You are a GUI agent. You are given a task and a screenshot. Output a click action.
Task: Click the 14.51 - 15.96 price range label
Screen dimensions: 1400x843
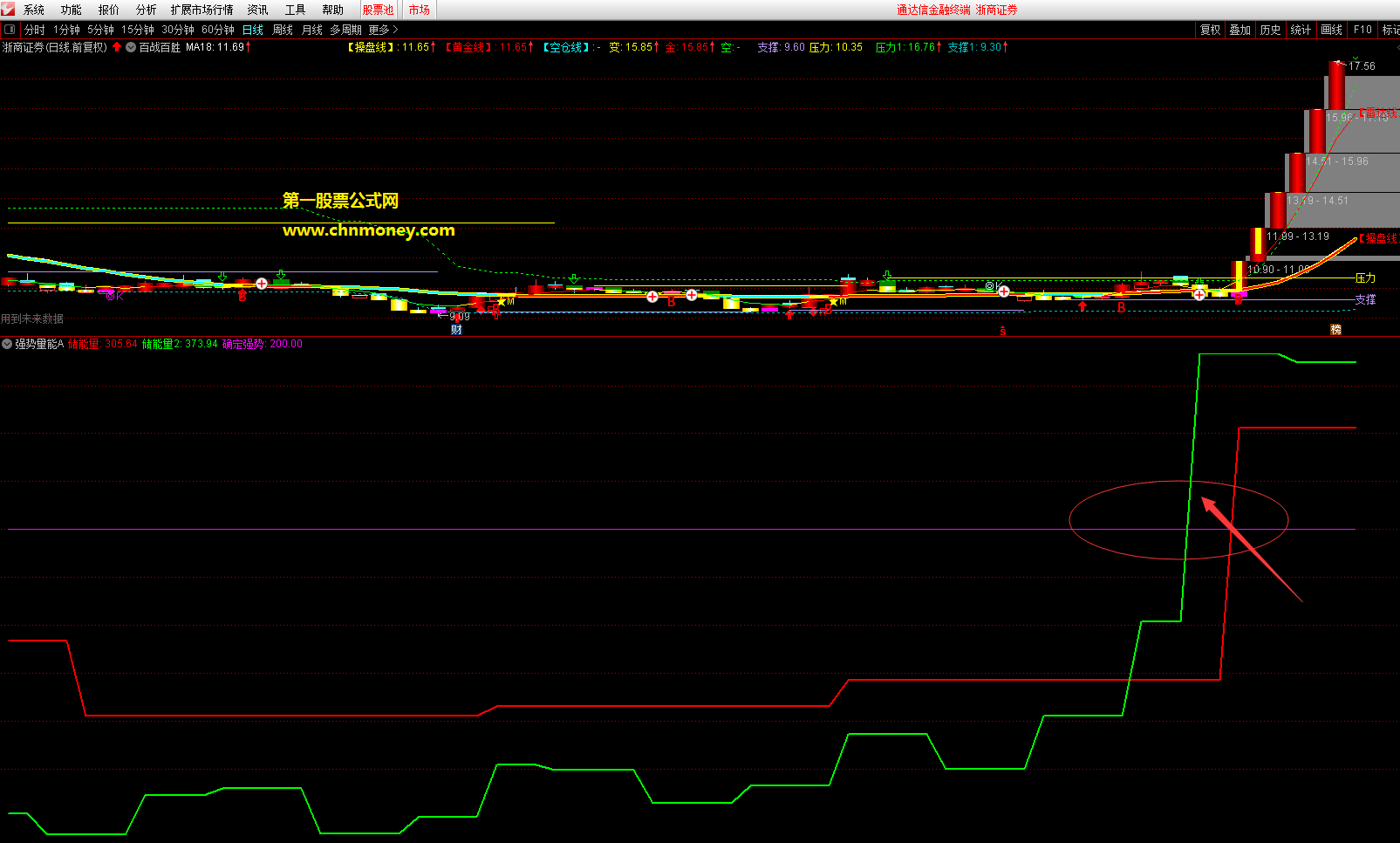pyautogui.click(x=1337, y=161)
